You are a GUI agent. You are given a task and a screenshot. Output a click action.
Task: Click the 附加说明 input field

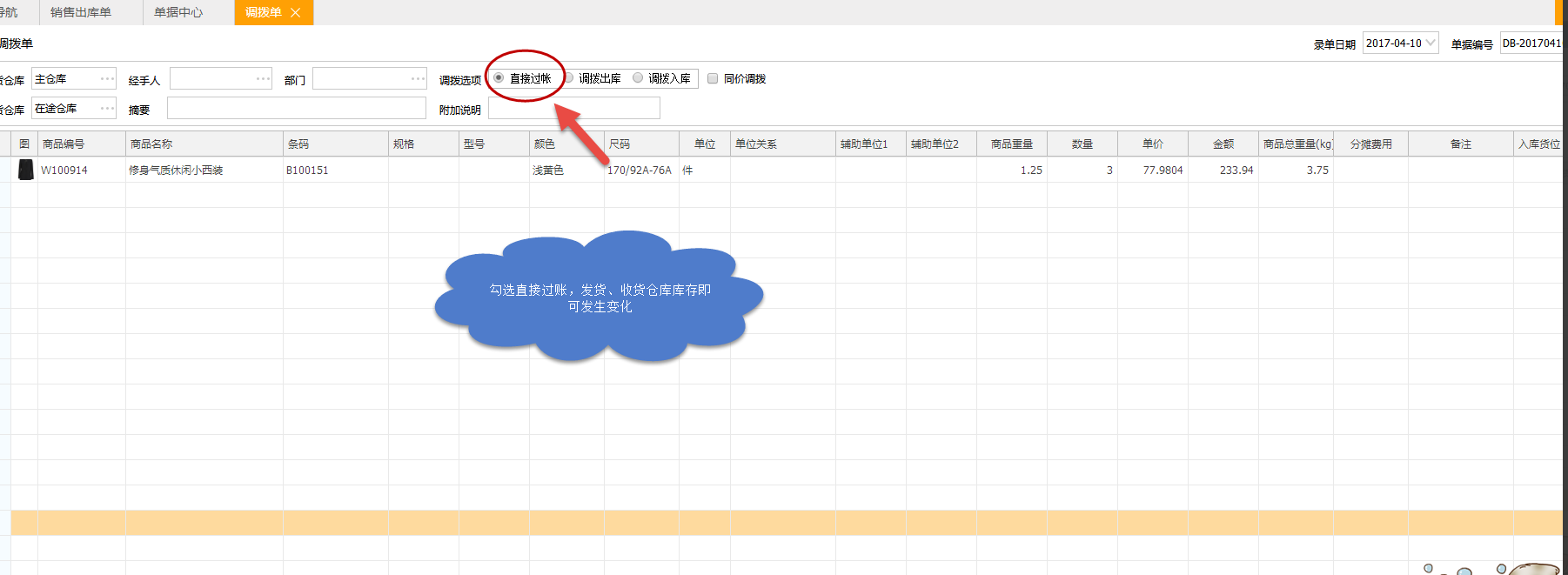574,108
